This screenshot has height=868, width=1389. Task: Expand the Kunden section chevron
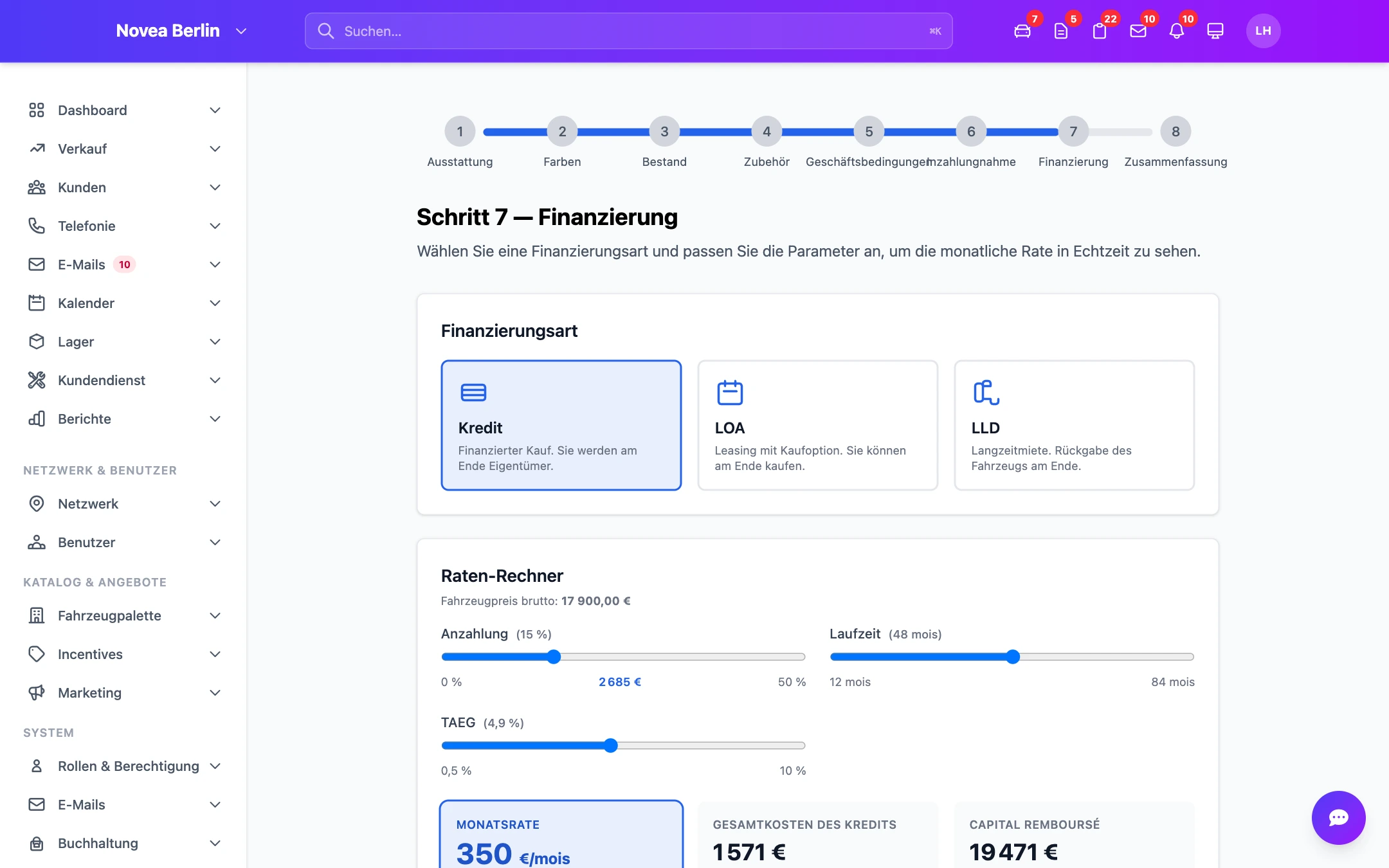coord(215,187)
